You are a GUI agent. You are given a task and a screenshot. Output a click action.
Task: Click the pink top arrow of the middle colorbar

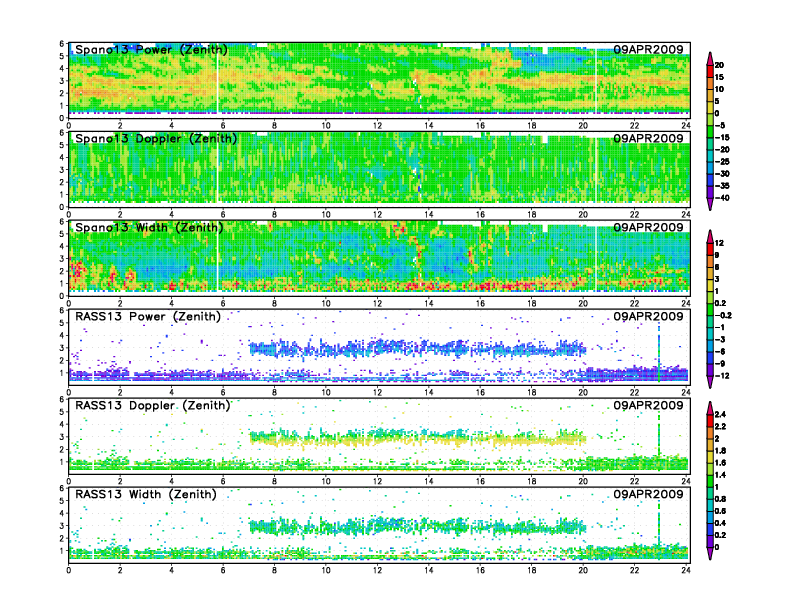pyautogui.click(x=710, y=236)
